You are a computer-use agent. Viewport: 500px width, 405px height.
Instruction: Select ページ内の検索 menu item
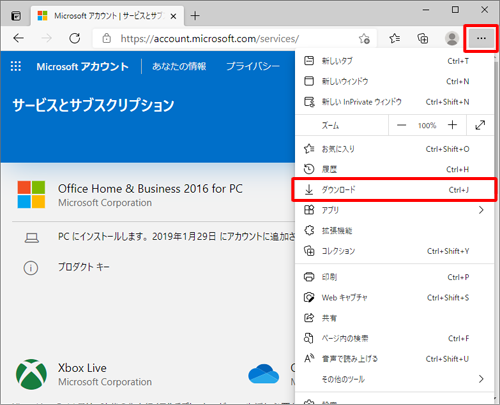(x=394, y=338)
